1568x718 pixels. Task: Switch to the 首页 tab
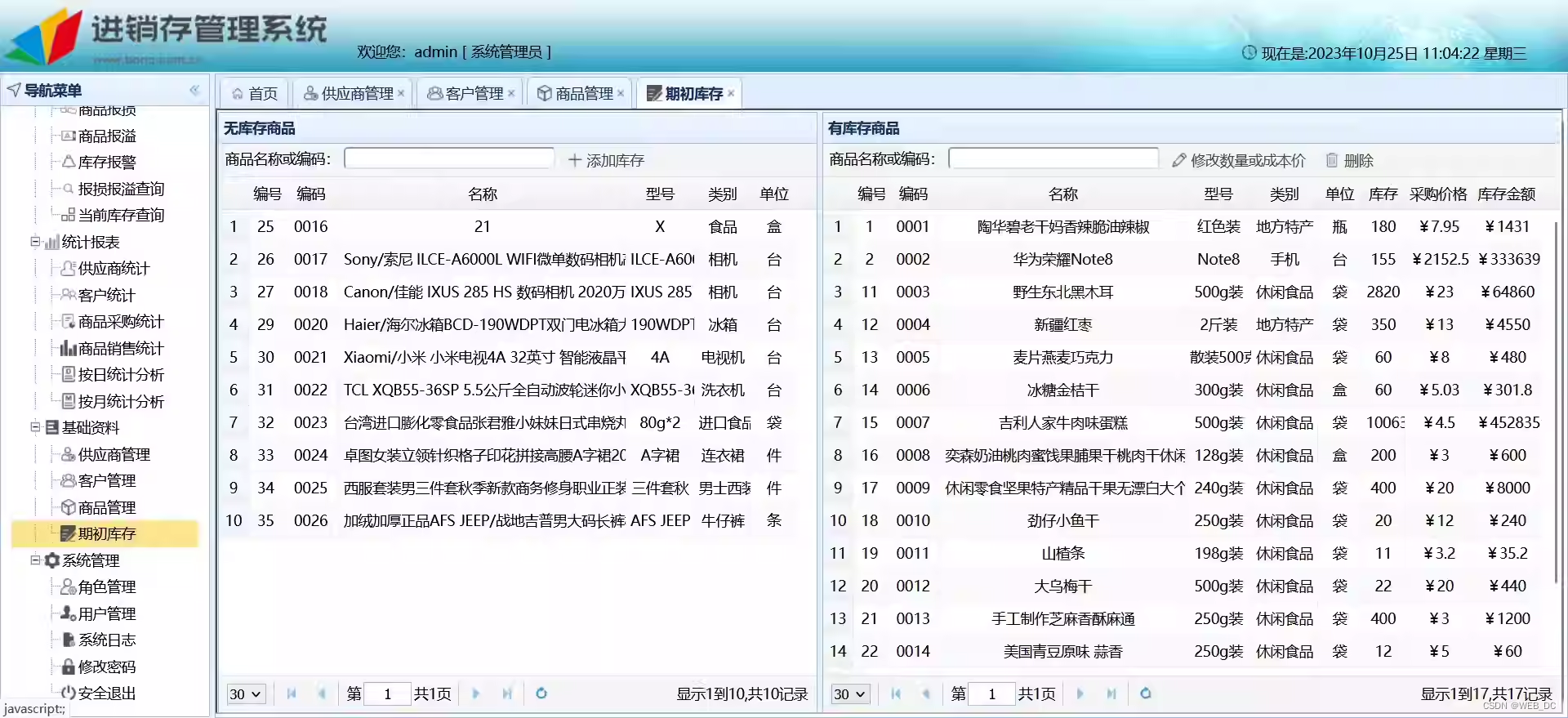pos(255,93)
